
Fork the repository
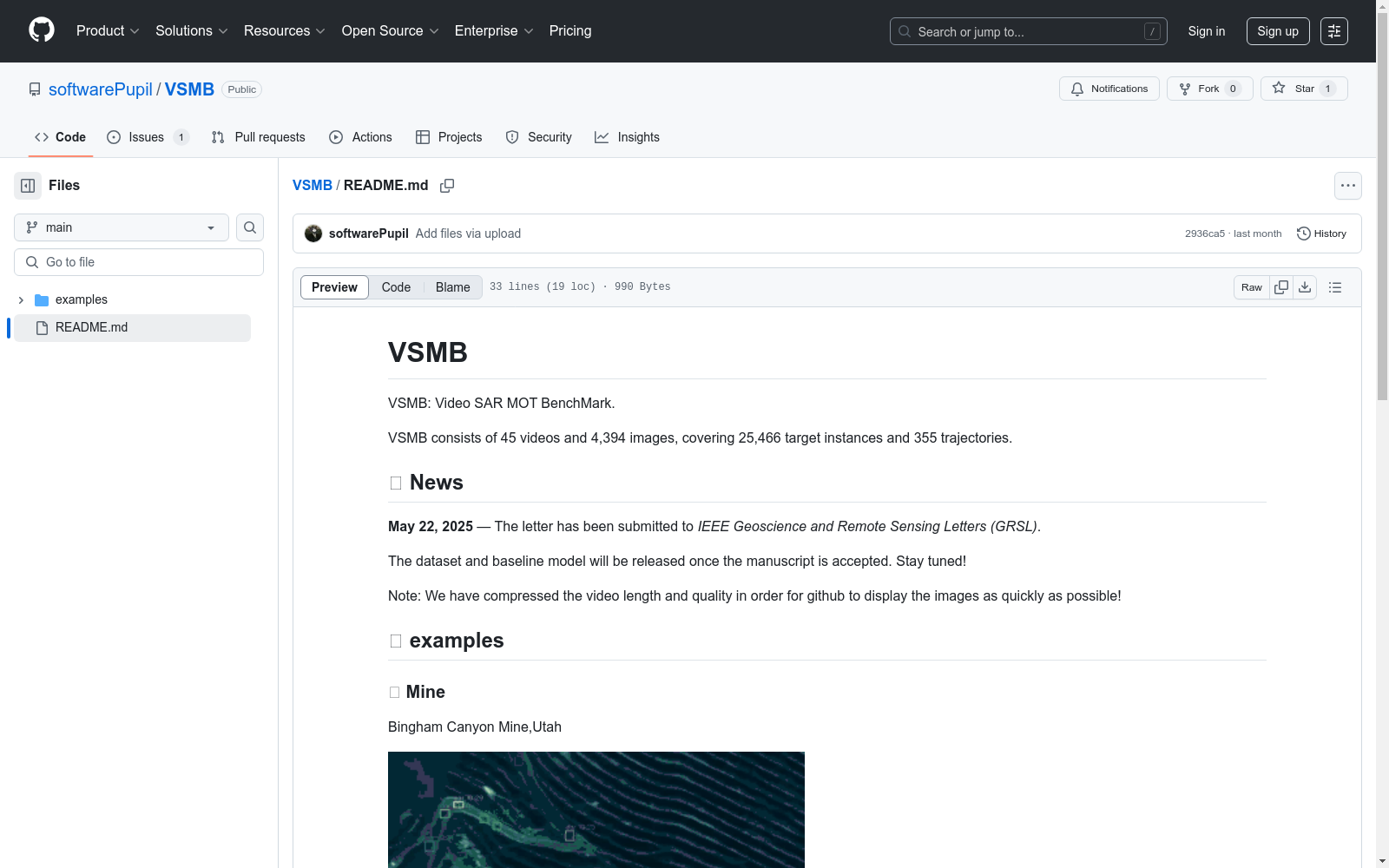[1209, 89]
